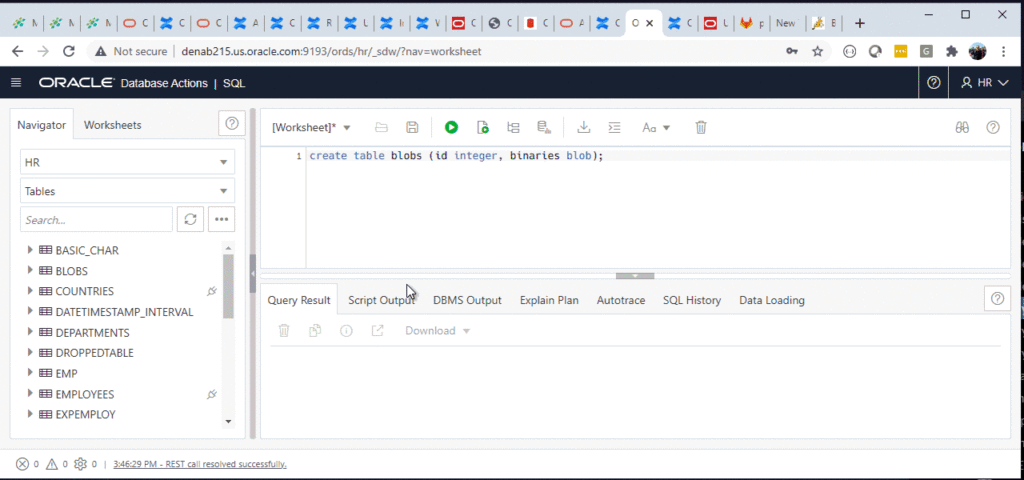Click the Explain Plan icon in the worksheet toolbar
The width and height of the screenshot is (1024, 480).
(x=514, y=127)
